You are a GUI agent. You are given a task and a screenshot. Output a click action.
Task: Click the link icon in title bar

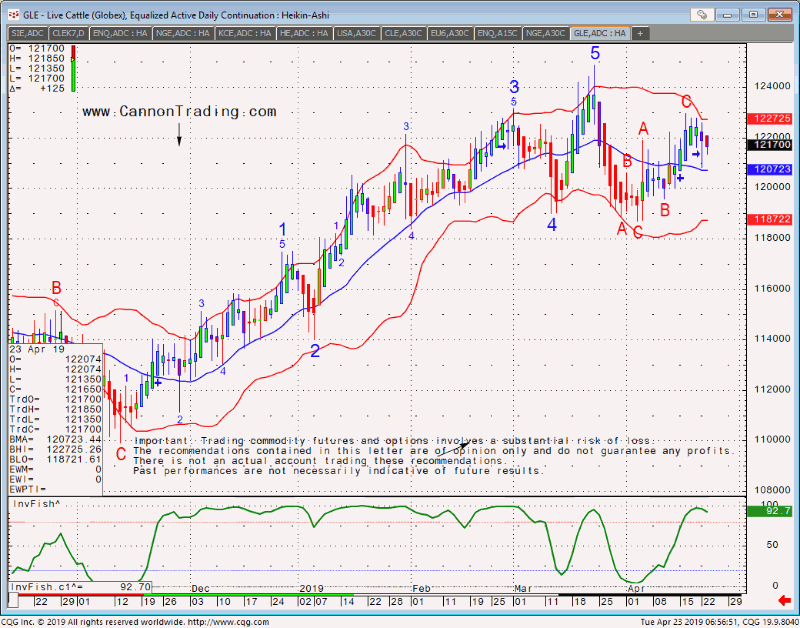pos(704,14)
